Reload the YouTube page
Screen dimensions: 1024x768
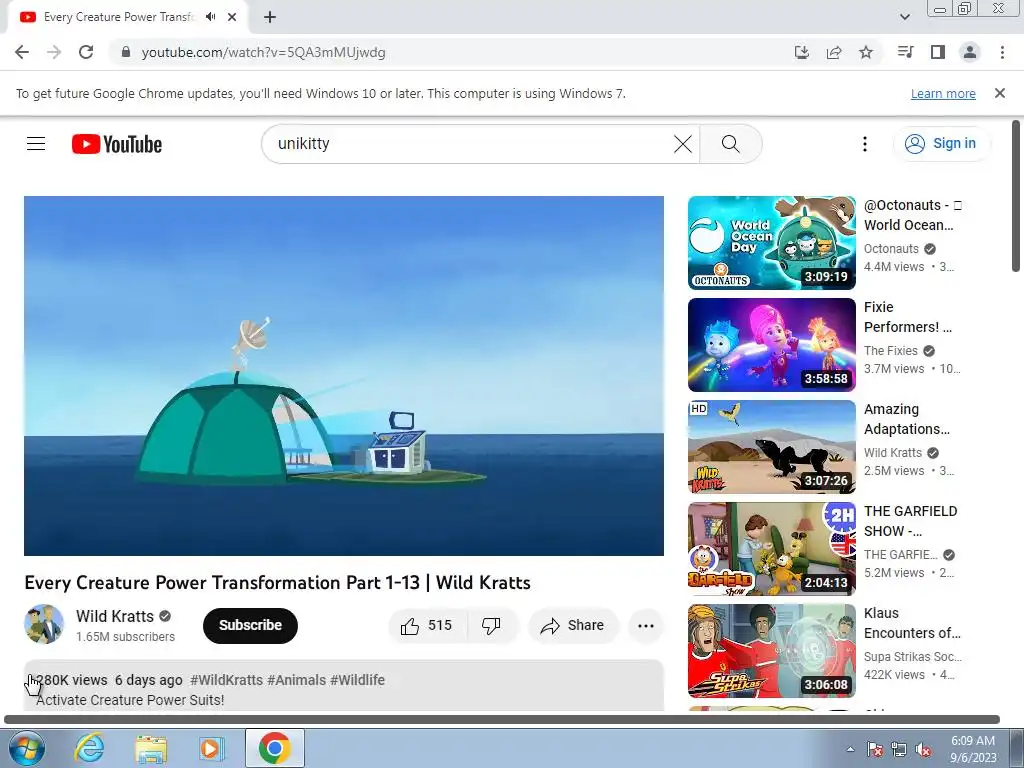[86, 52]
